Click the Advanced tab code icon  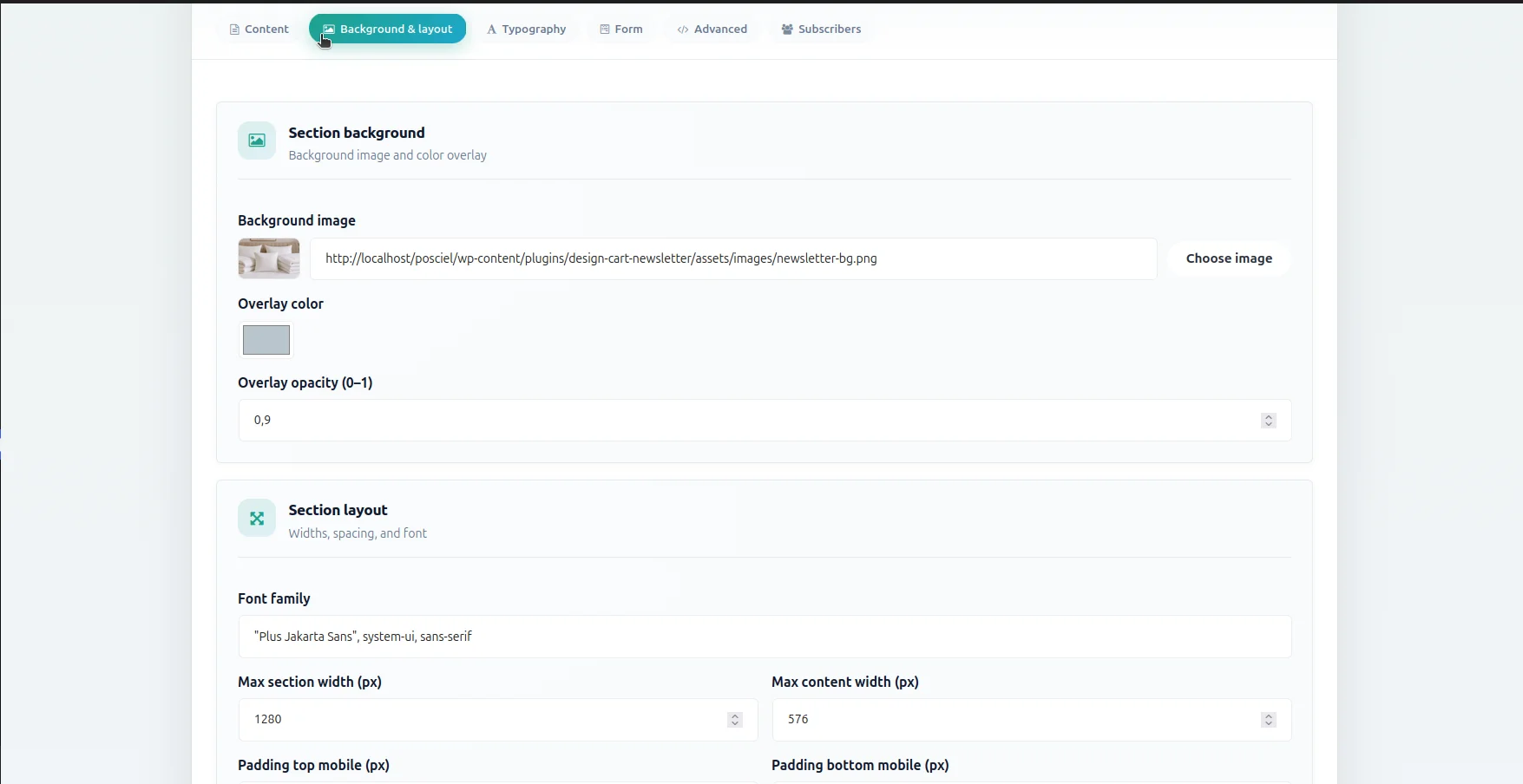[x=683, y=29]
